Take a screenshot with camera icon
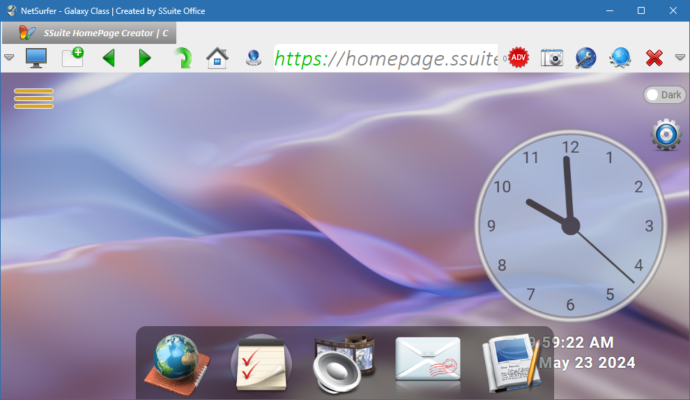 [x=552, y=58]
